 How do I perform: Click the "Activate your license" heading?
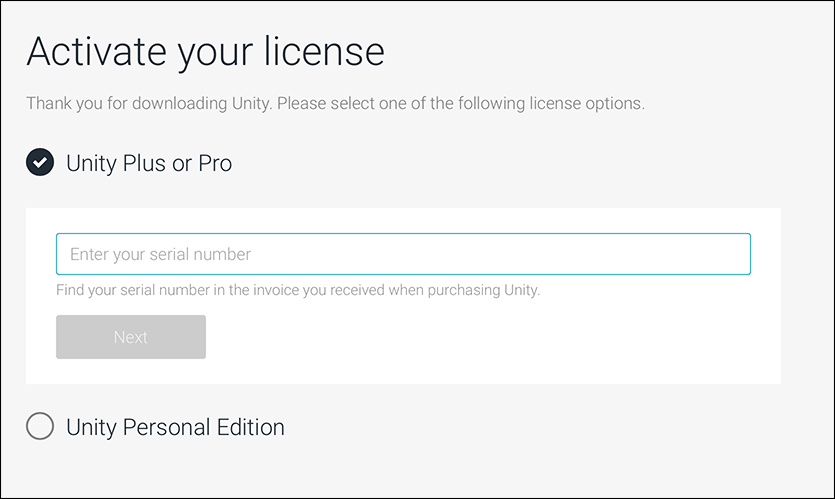[x=205, y=52]
